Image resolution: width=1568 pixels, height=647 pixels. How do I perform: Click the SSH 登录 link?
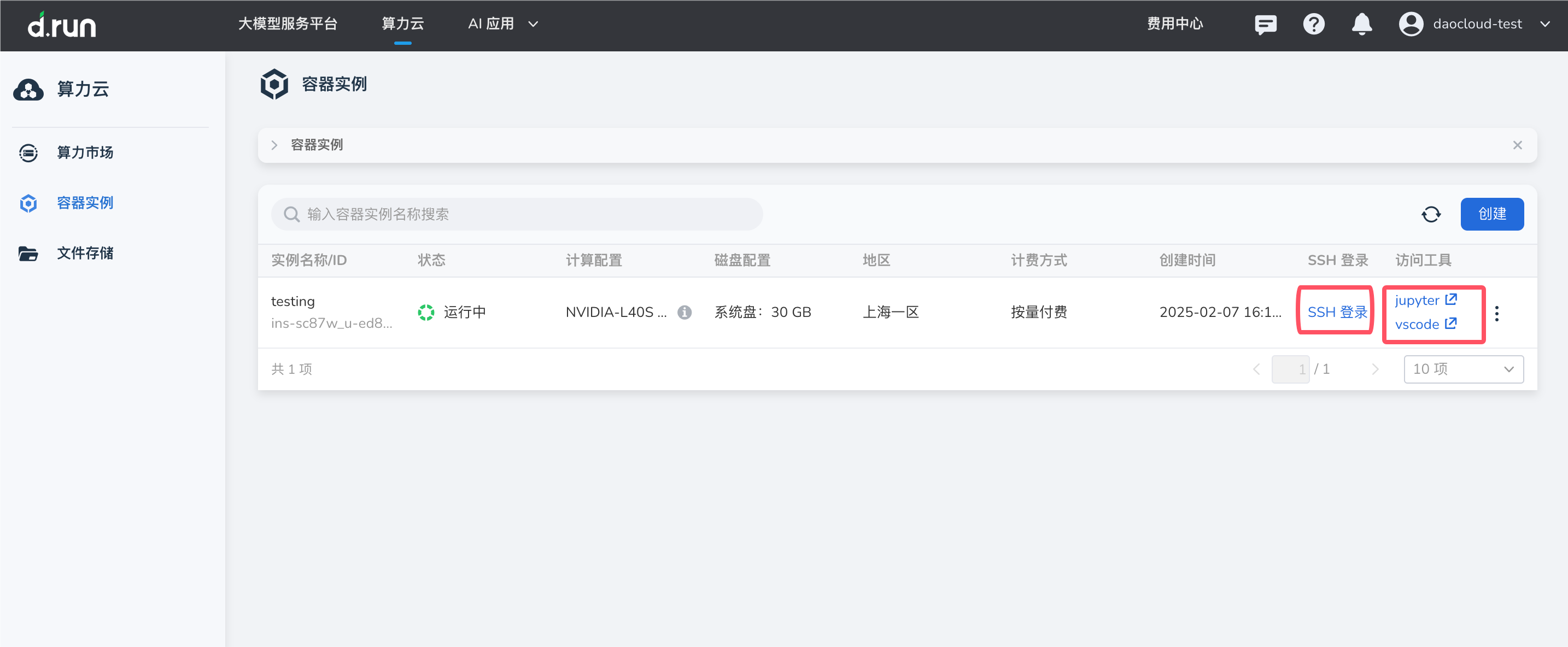[1337, 312]
